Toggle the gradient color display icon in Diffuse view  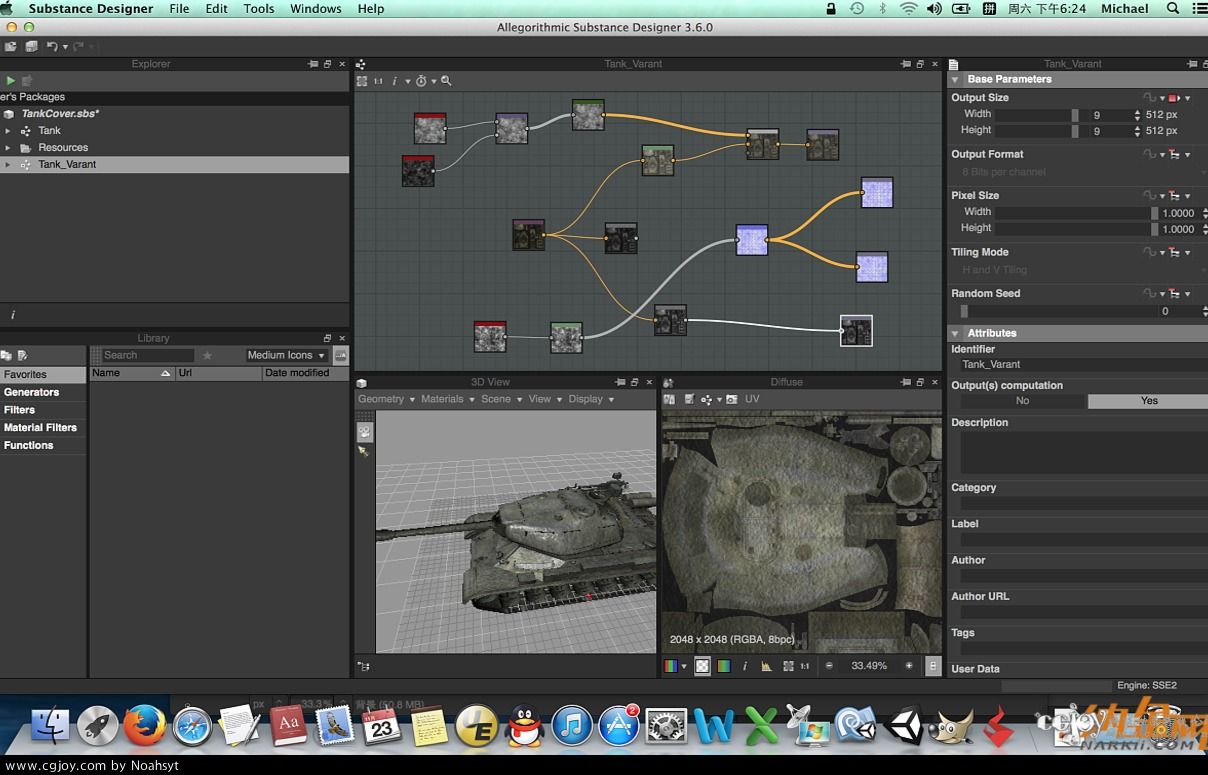point(724,666)
